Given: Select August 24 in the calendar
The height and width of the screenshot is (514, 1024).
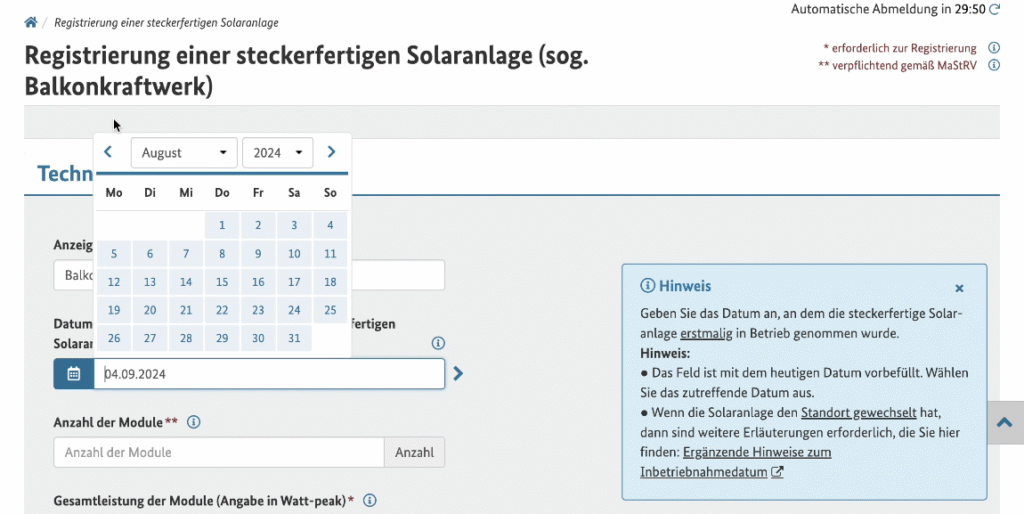Looking at the screenshot, I should 294,310.
